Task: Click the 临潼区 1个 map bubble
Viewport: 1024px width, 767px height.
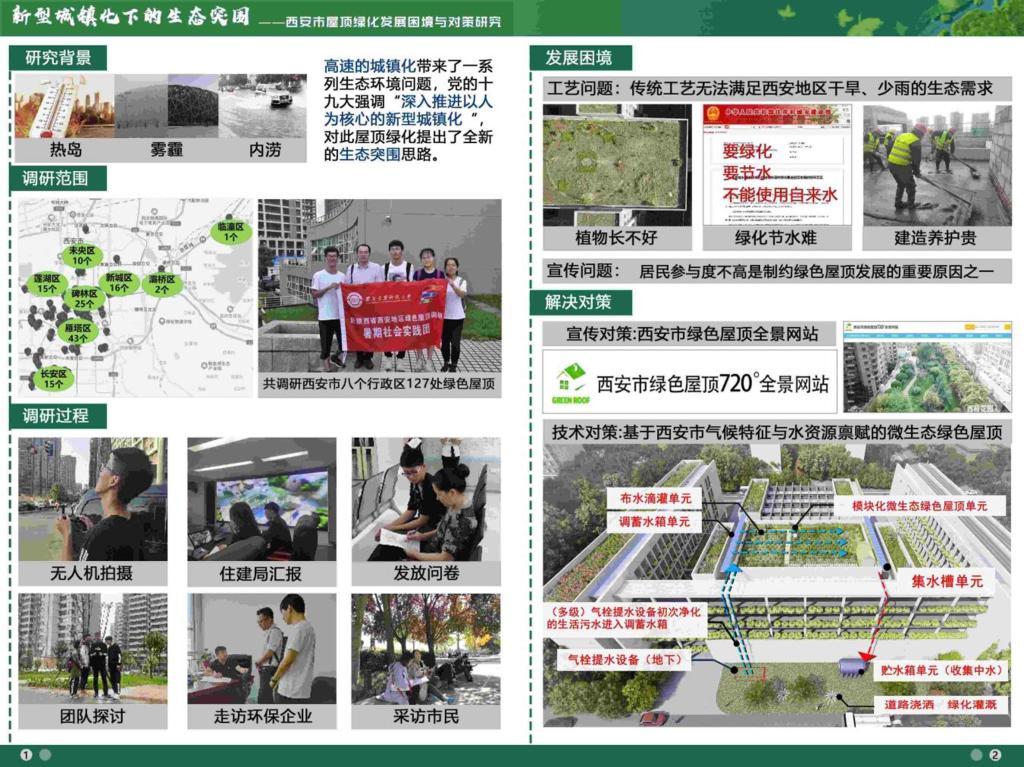Action: (231, 232)
